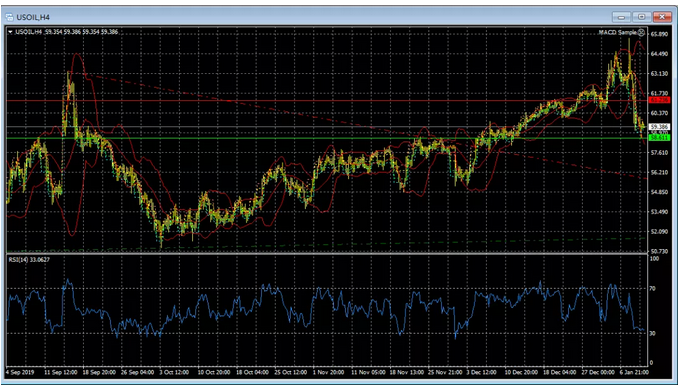Click the 6 Jan 21:00 time label
This screenshot has height=386, width=684.
point(634,372)
